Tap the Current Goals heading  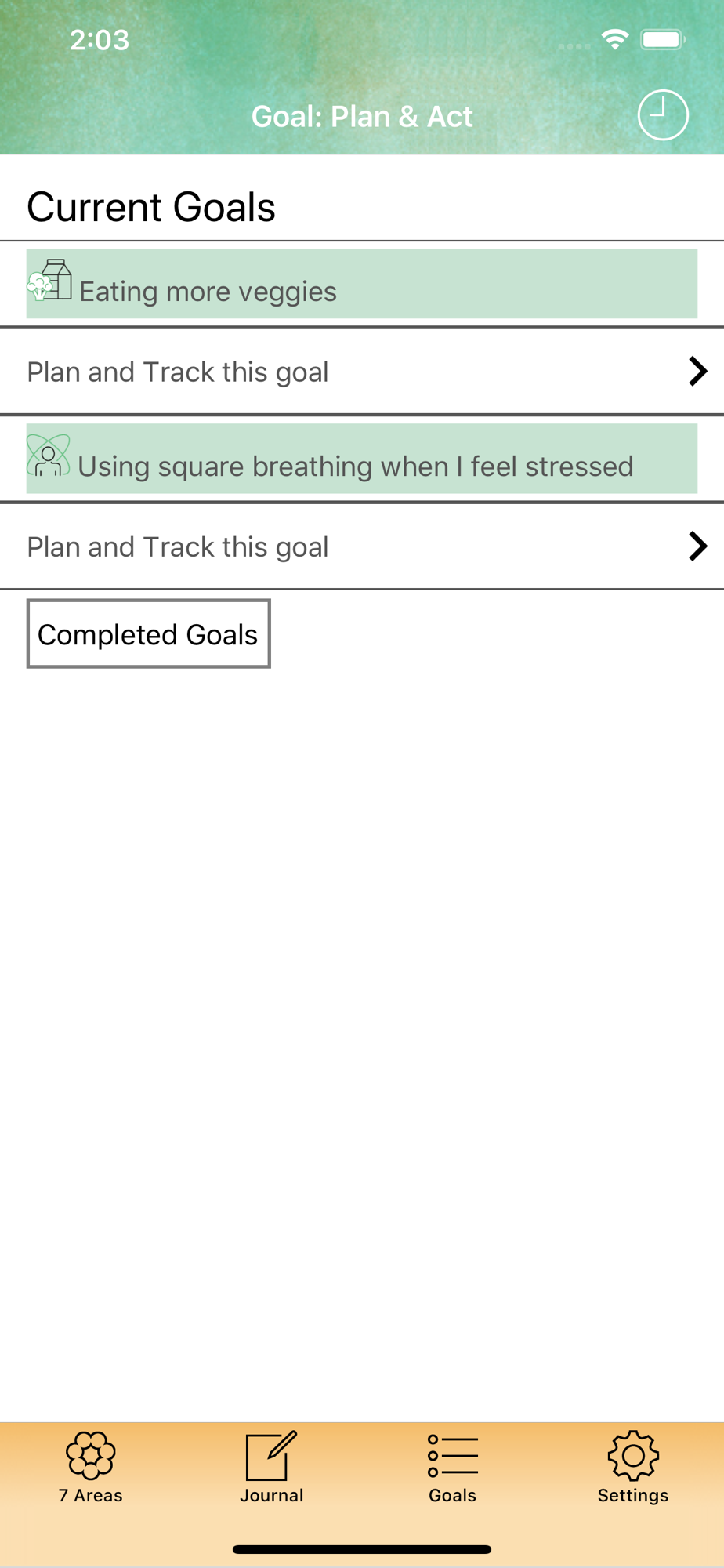click(x=151, y=207)
